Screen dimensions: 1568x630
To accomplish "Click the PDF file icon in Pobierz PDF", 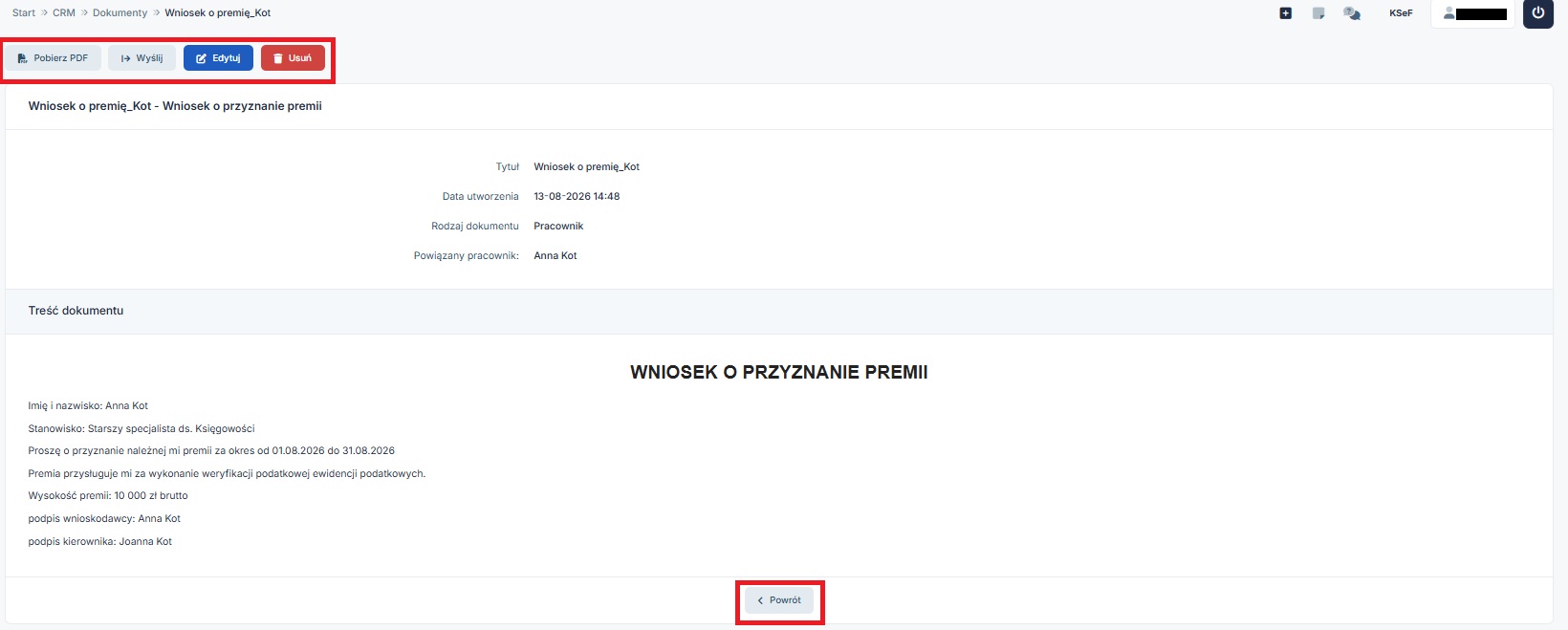I will click(x=23, y=58).
